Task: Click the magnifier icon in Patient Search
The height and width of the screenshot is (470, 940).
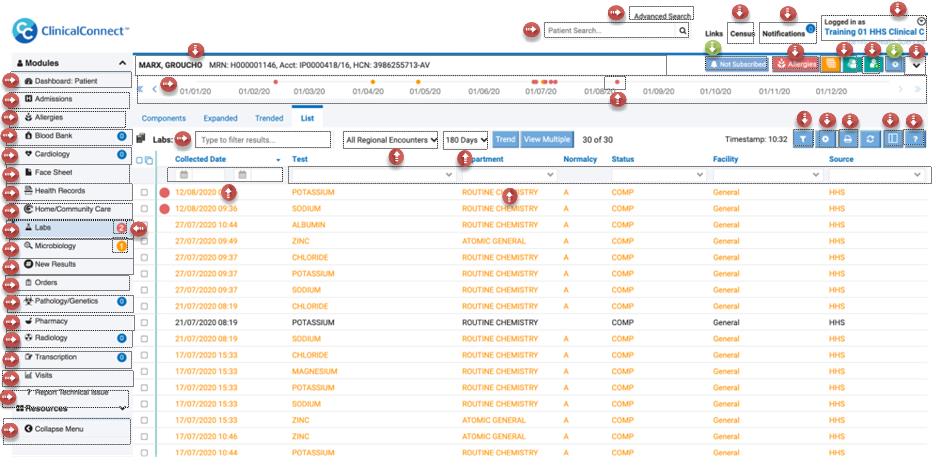Action: [682, 31]
